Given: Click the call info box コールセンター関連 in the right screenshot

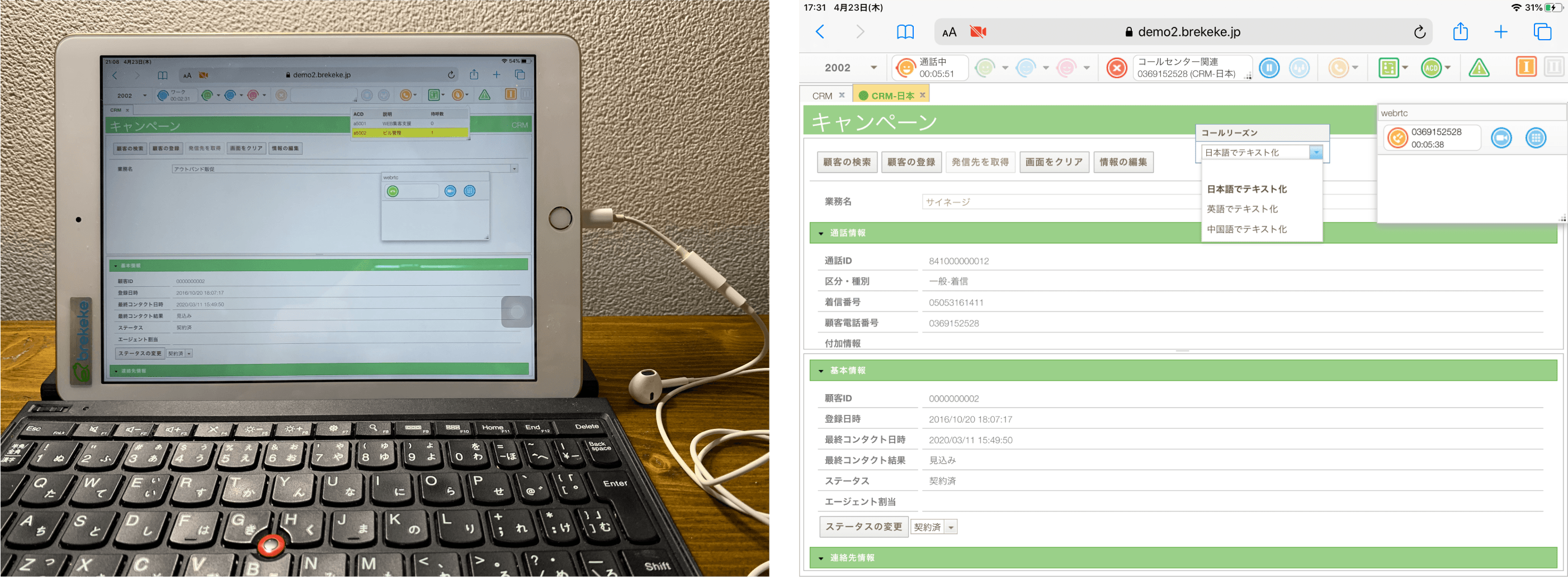Looking at the screenshot, I should [1192, 68].
